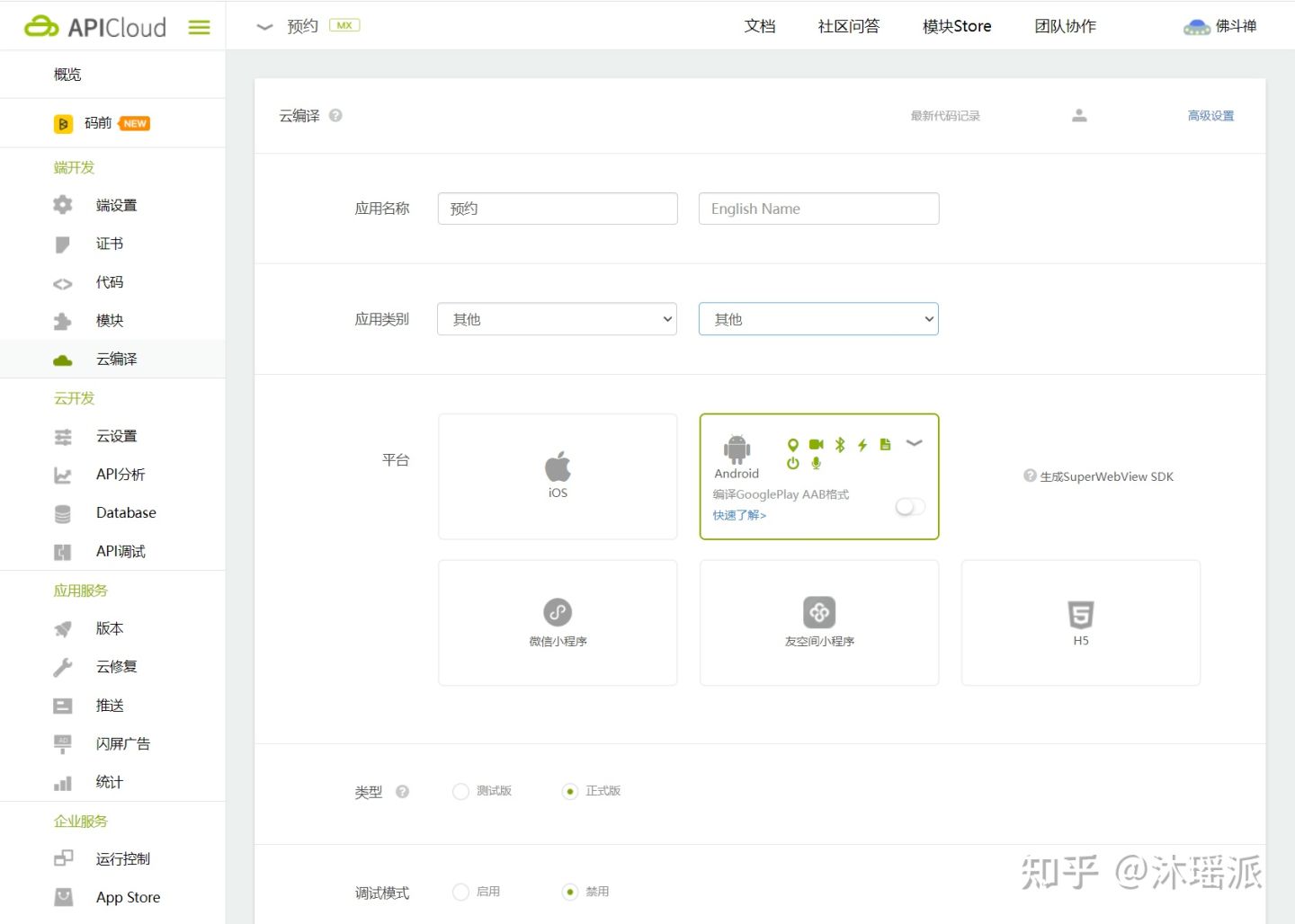This screenshot has height=924, width=1295.
Task: Expand the app switcher chevron beside 预约
Action: pyautogui.click(x=264, y=27)
